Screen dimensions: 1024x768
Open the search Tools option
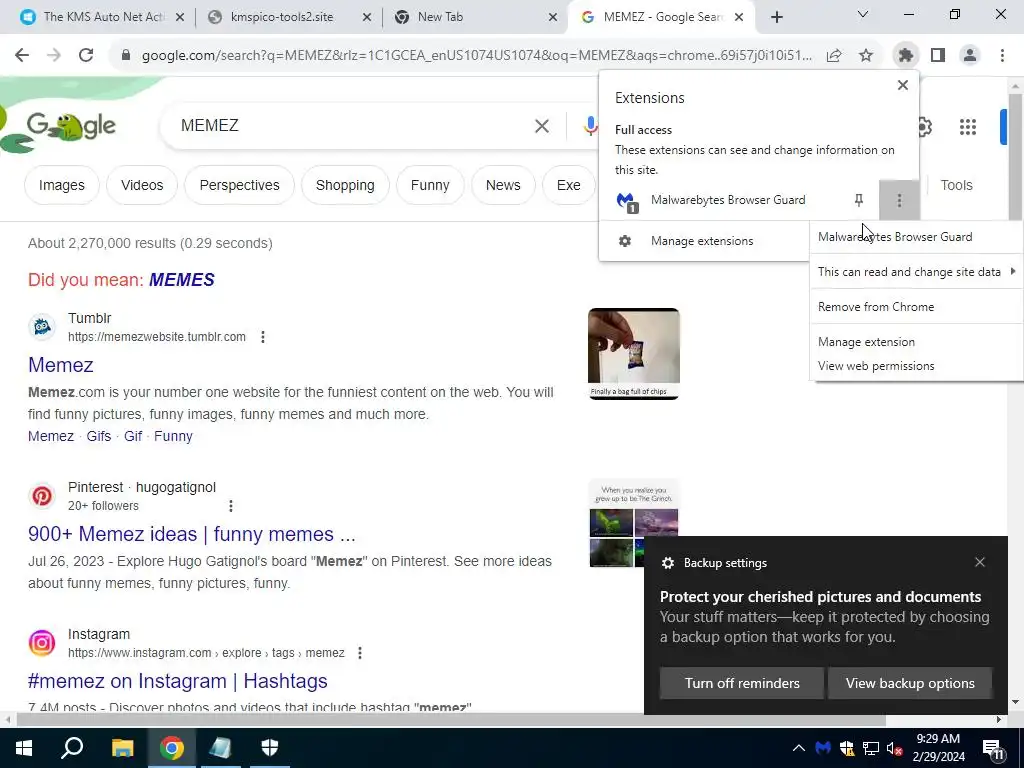[956, 185]
